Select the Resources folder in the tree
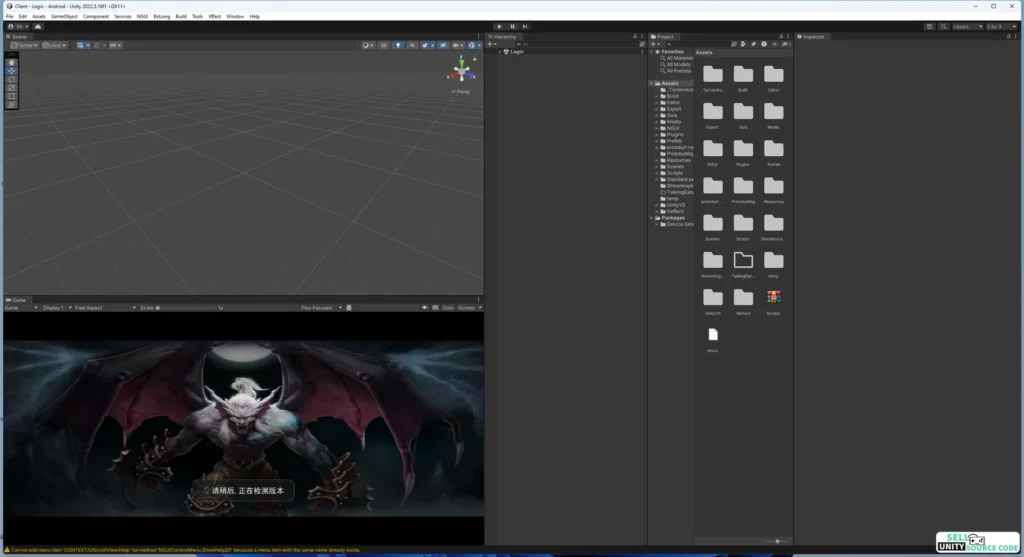 tap(678, 160)
